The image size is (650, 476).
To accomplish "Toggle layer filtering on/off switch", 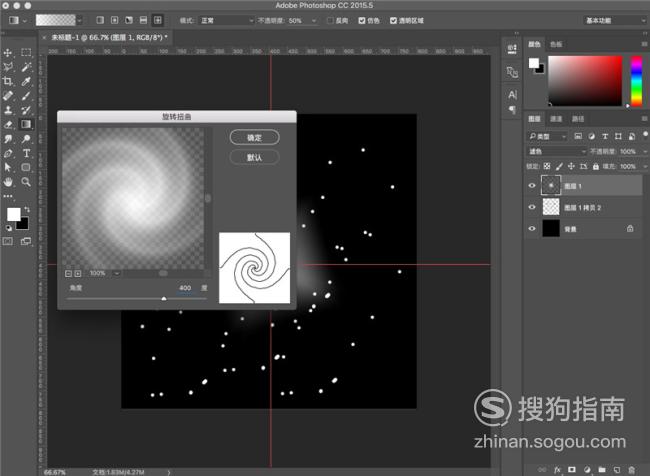I will coord(645,134).
